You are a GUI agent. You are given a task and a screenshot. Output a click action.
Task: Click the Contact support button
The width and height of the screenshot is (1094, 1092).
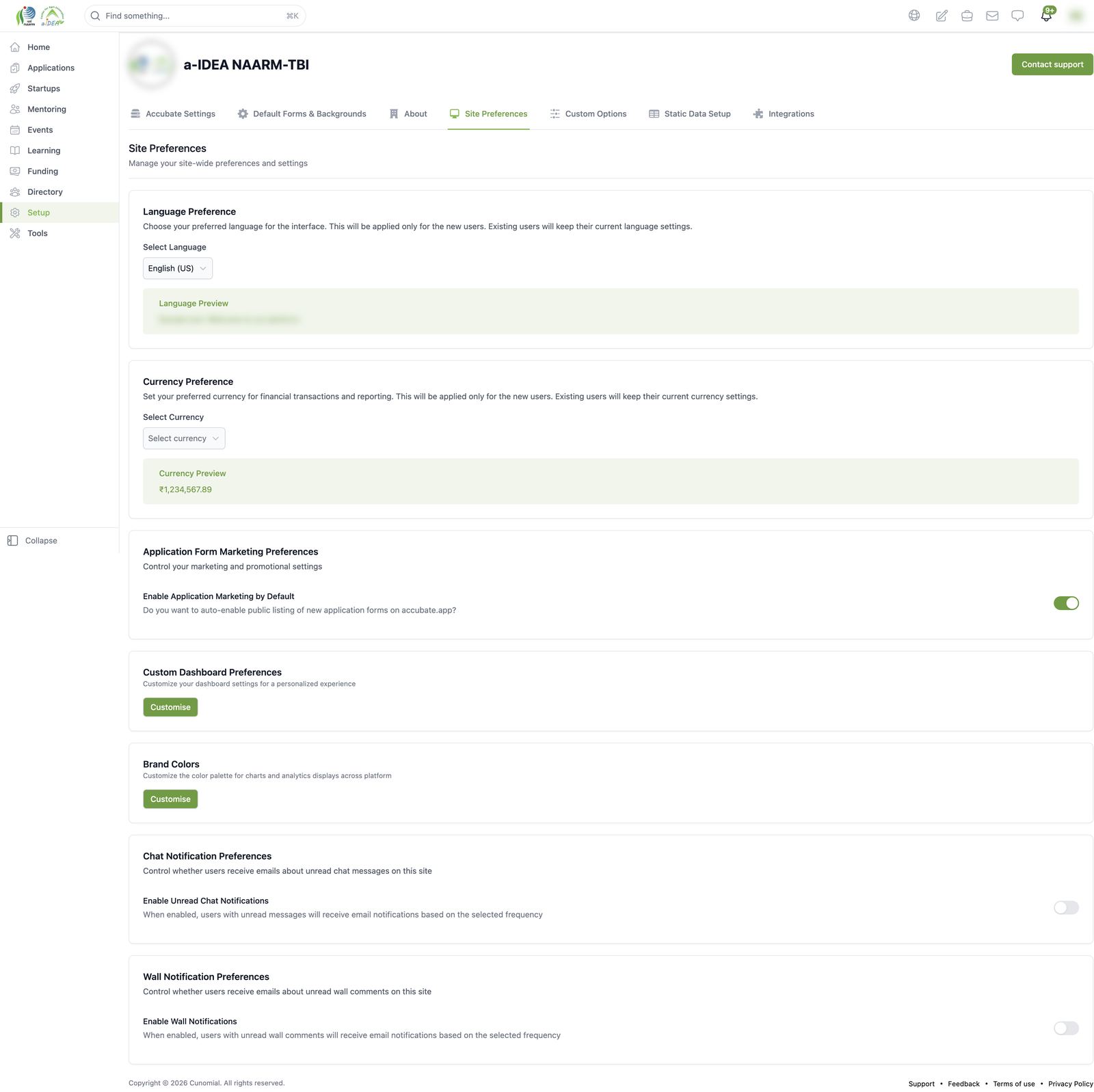pyautogui.click(x=1052, y=64)
